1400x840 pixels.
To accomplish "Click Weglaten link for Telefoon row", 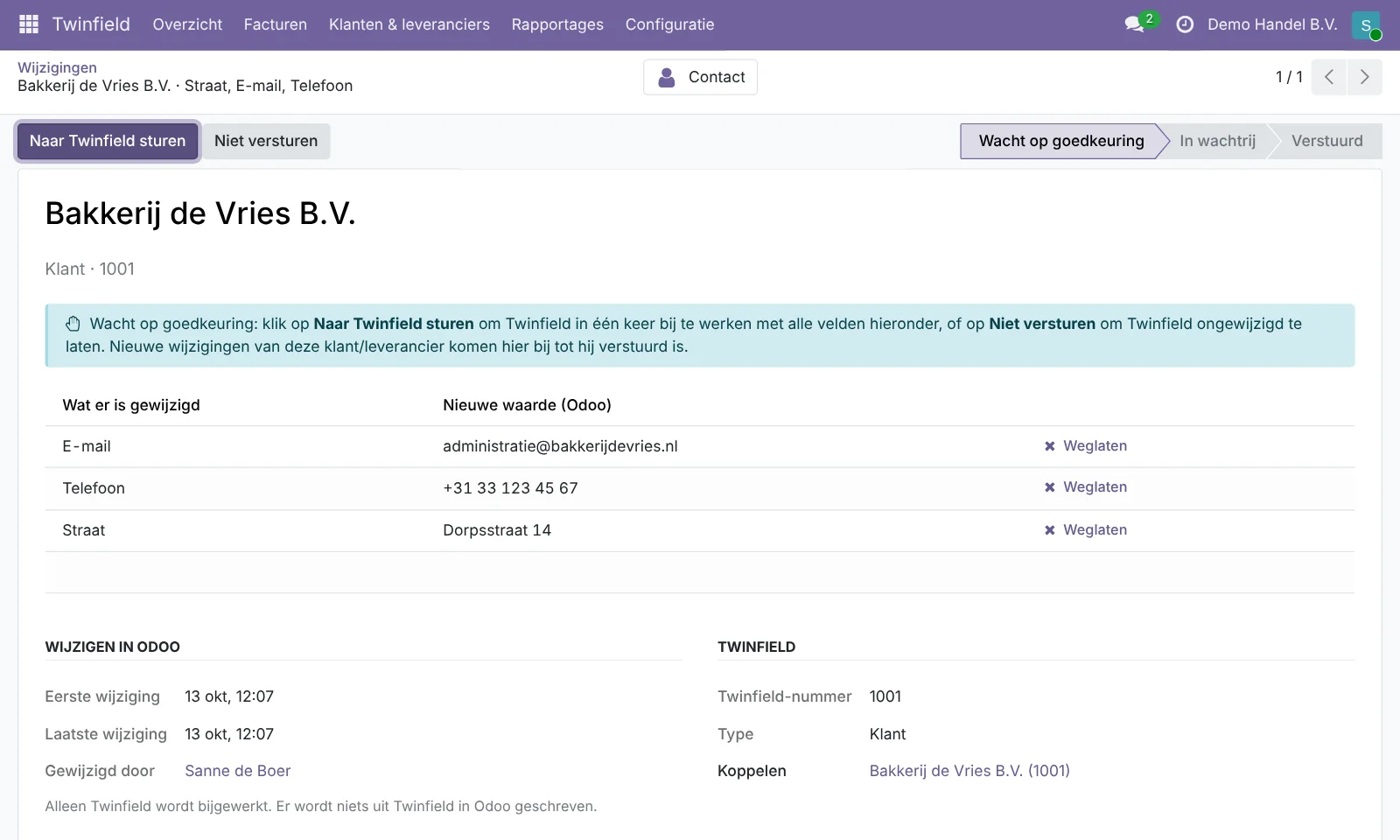I will click(x=1095, y=487).
